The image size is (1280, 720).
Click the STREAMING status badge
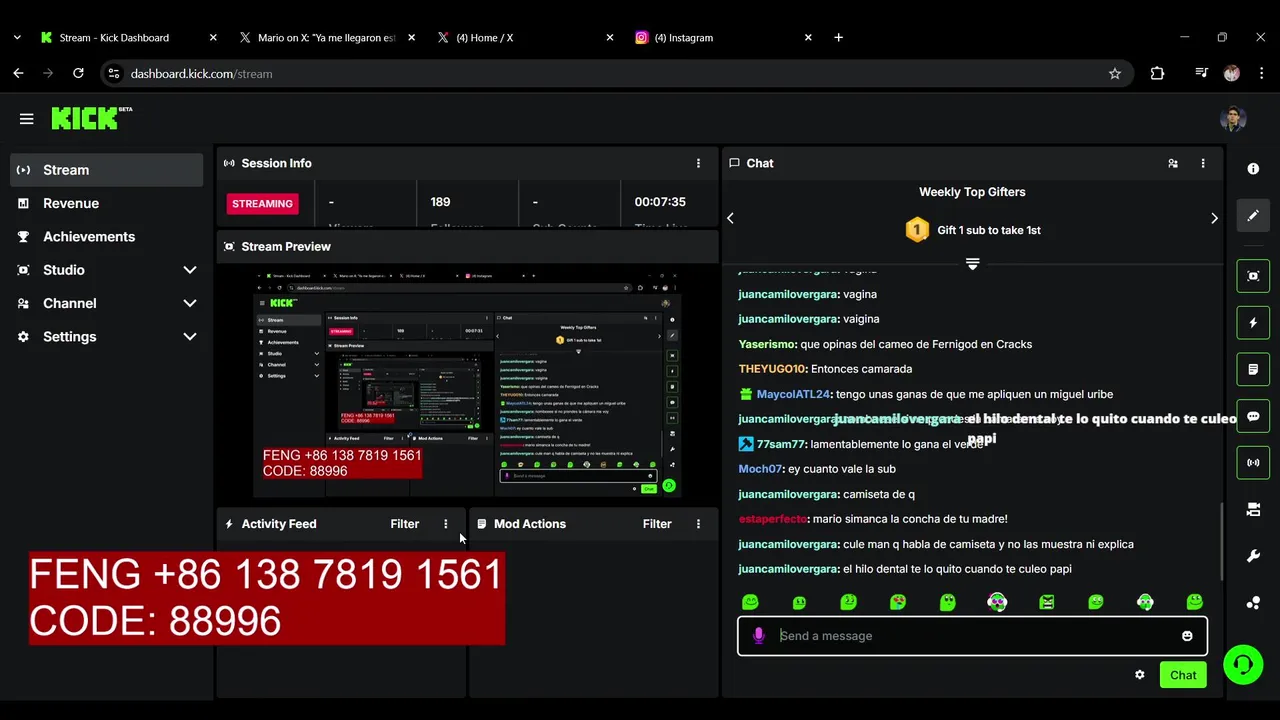(x=262, y=204)
